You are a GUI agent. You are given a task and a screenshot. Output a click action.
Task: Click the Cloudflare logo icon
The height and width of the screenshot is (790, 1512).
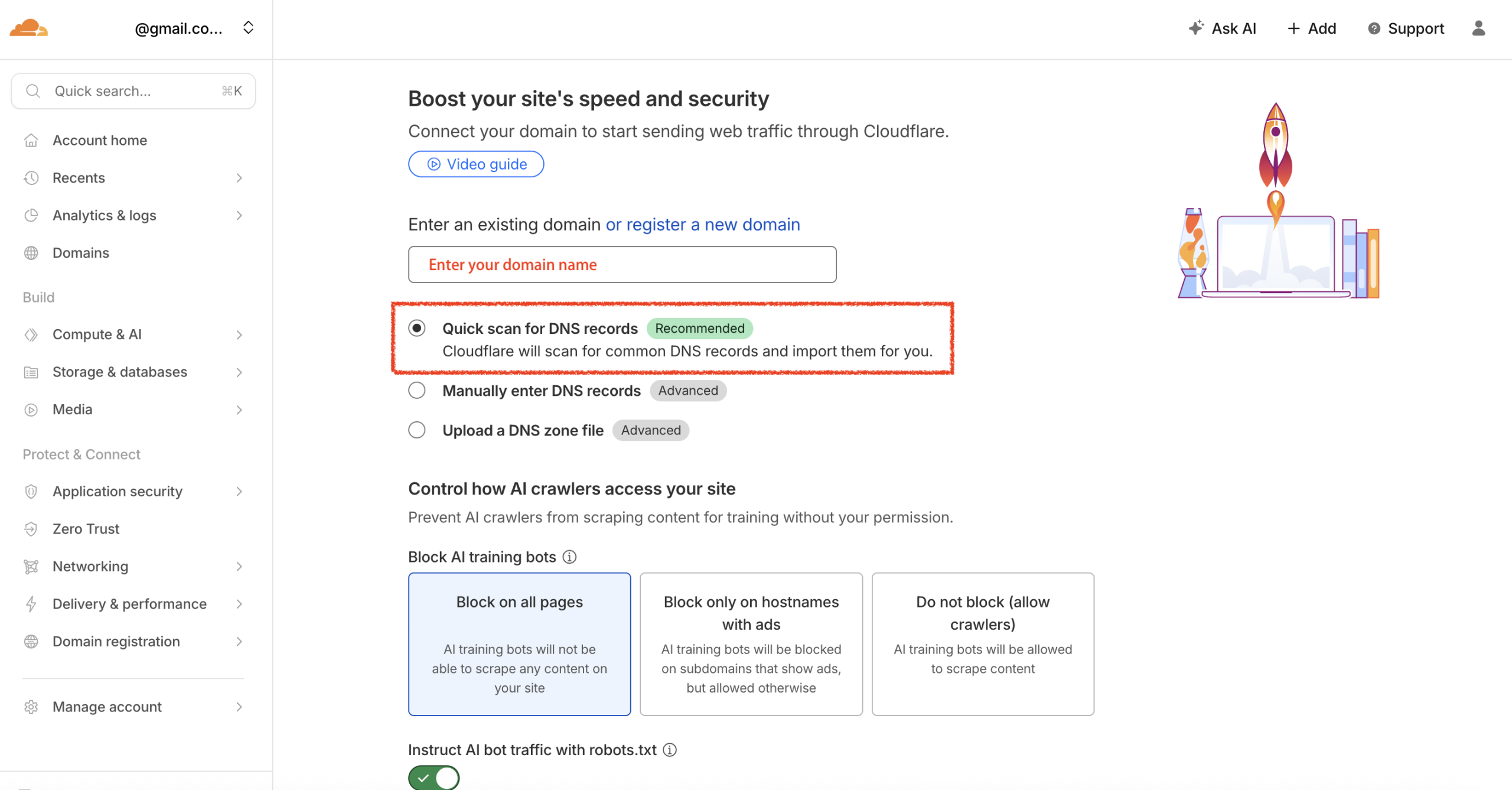28,28
